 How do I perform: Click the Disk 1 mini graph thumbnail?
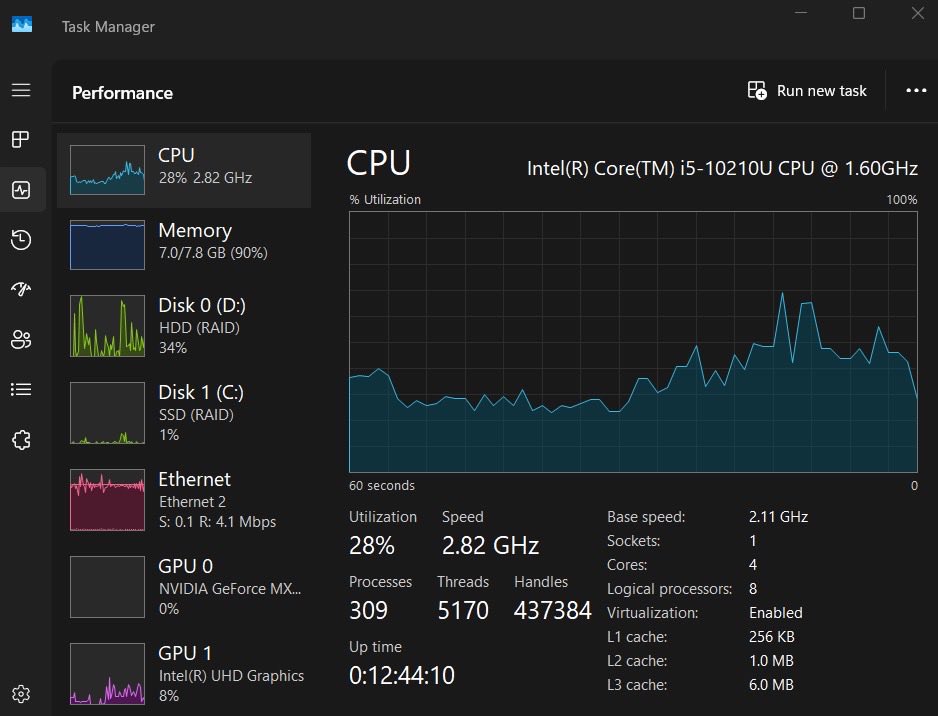click(107, 413)
